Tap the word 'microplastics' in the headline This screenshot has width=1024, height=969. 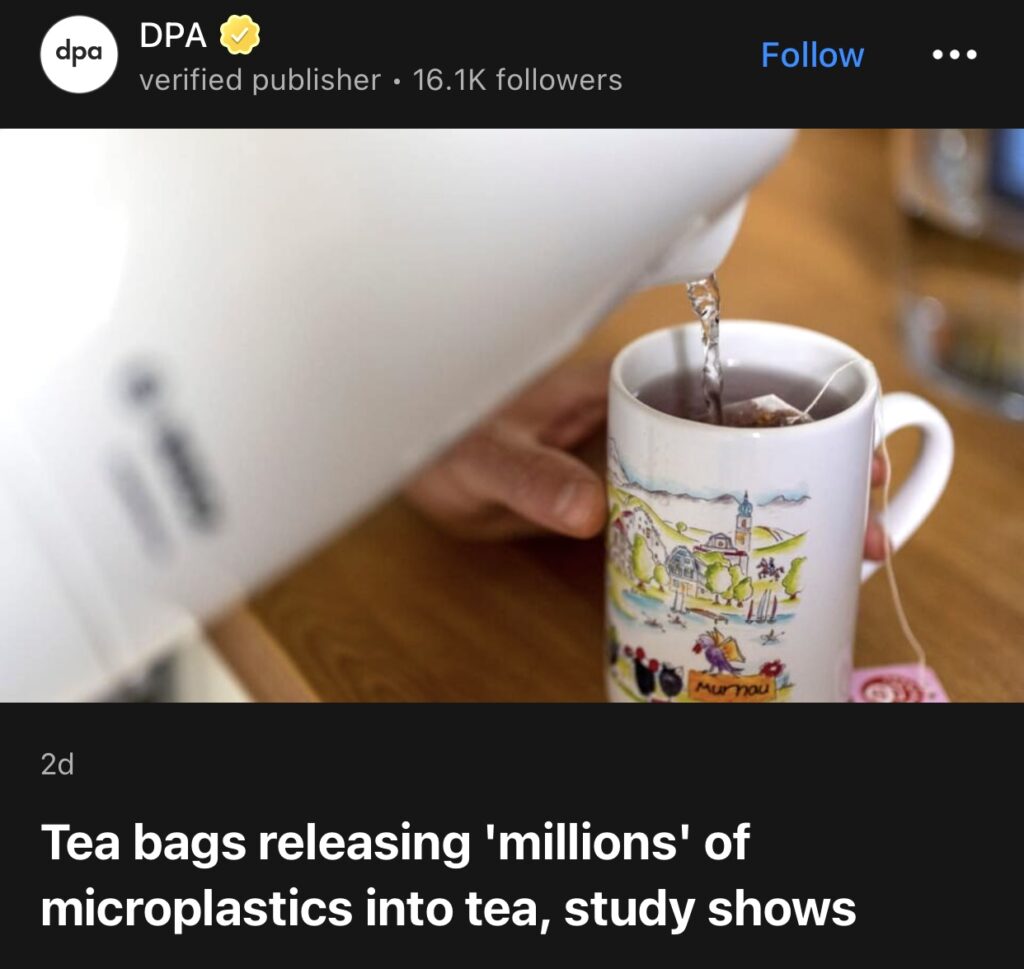[x=197, y=910]
